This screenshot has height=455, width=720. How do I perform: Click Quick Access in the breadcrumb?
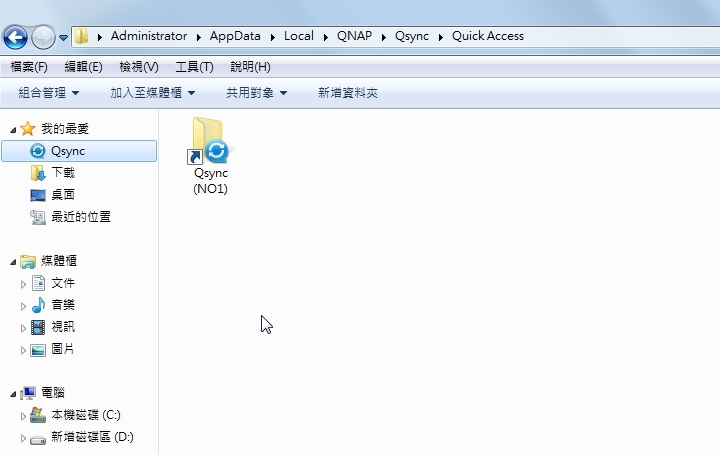coord(488,36)
